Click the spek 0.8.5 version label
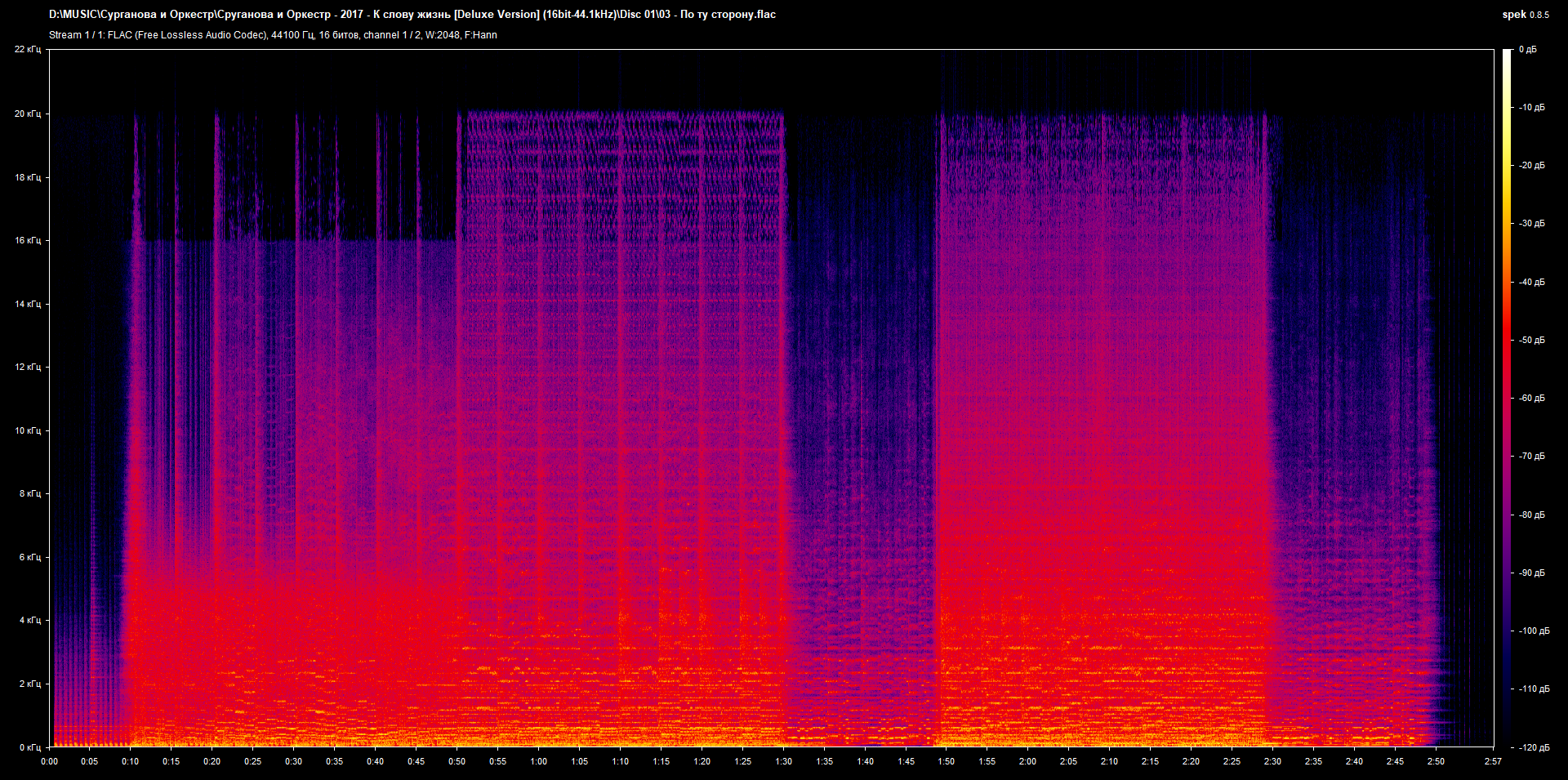 (x=1525, y=15)
